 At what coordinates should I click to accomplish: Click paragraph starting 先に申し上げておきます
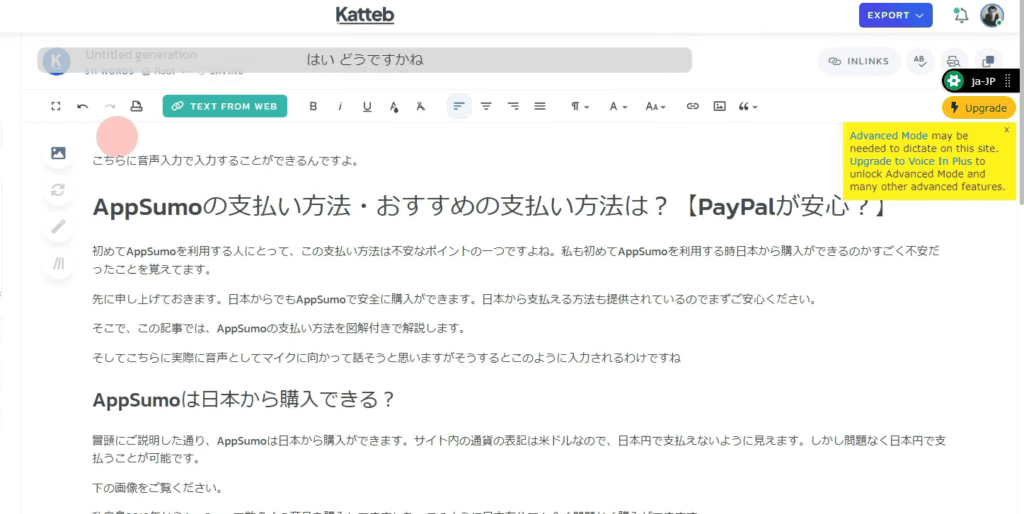click(x=455, y=300)
